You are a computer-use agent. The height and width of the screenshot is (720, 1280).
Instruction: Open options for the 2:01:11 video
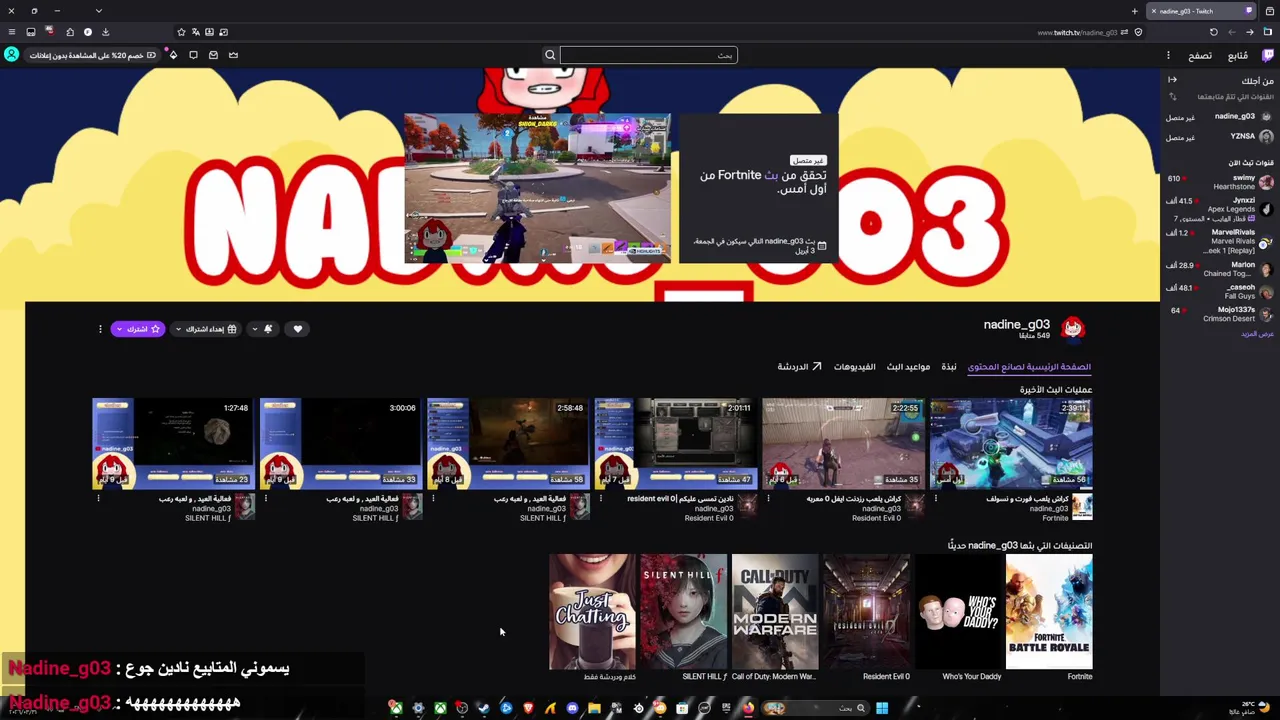[601, 498]
